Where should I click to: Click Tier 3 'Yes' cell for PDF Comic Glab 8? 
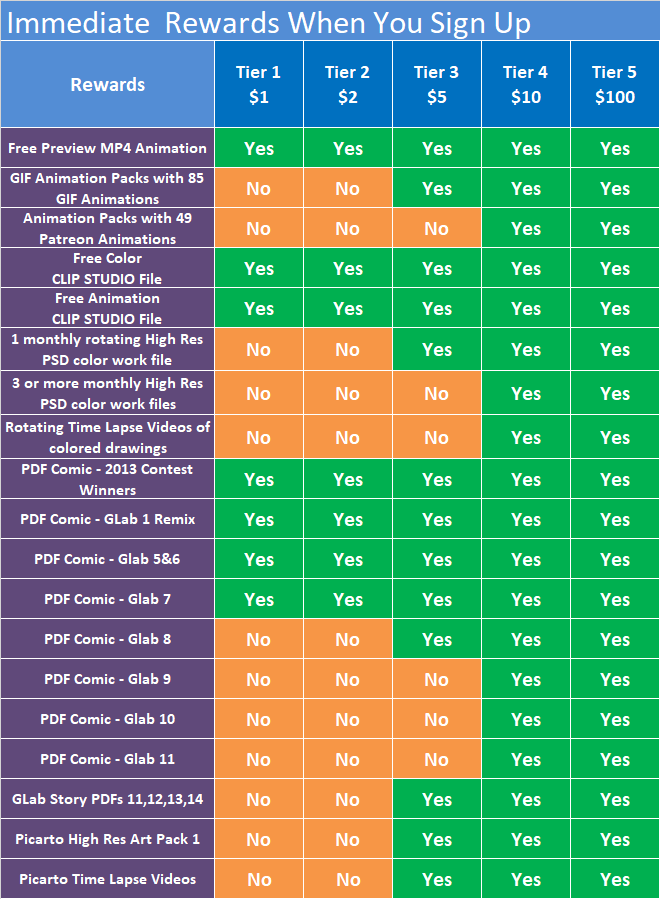436,640
